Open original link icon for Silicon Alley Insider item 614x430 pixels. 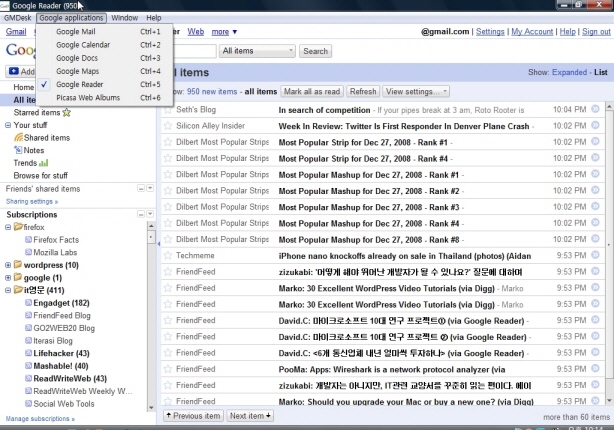tap(595, 125)
